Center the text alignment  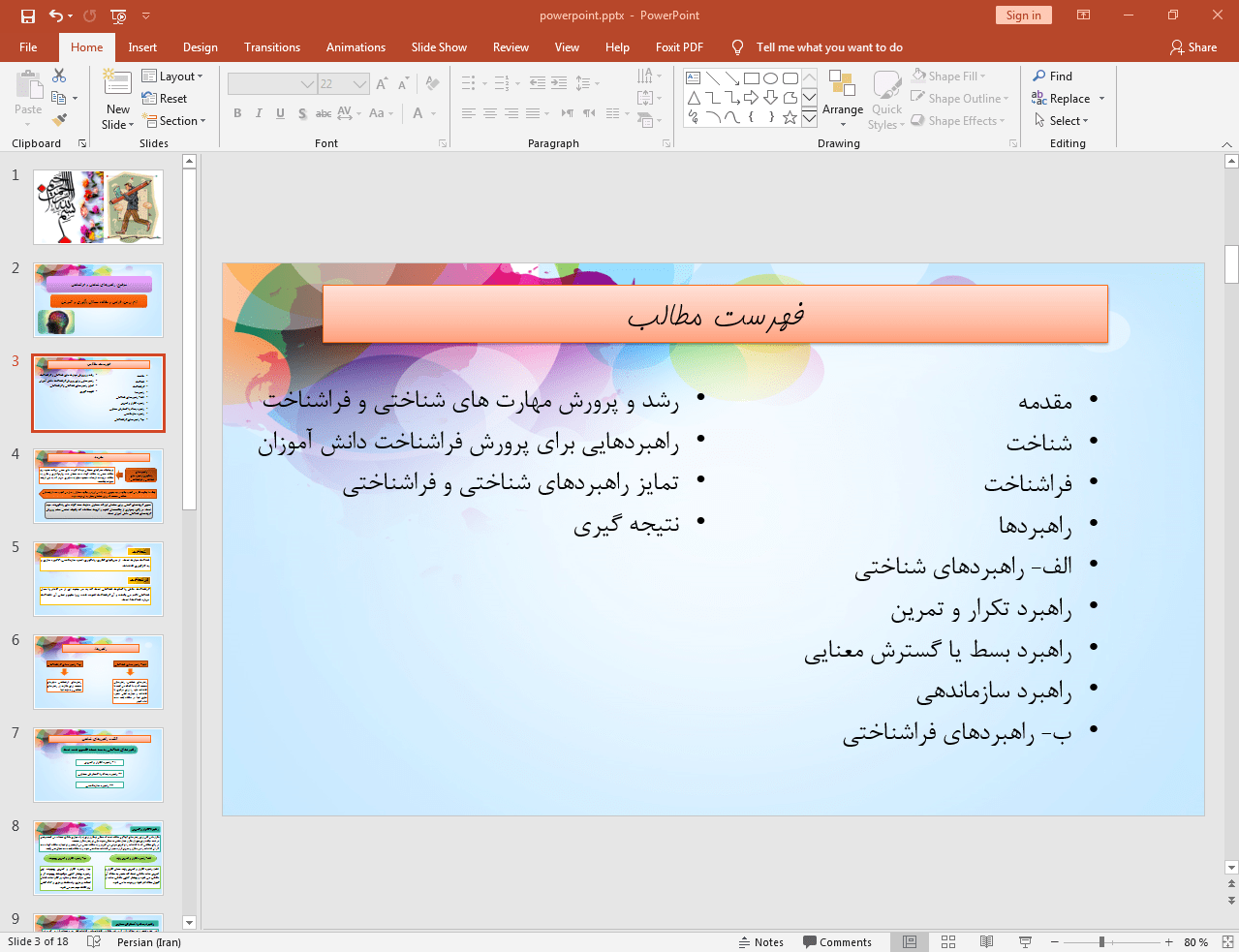click(x=490, y=113)
